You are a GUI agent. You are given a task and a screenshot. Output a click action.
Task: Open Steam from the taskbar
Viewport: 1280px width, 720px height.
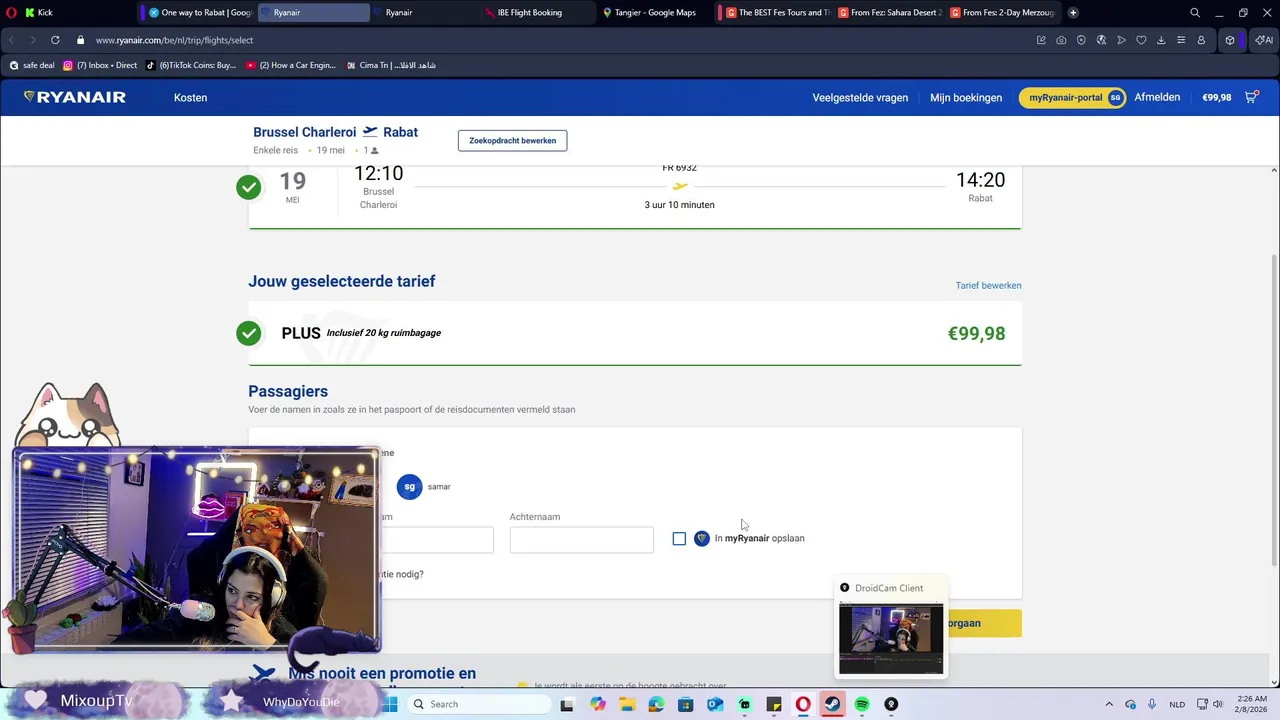tap(832, 704)
